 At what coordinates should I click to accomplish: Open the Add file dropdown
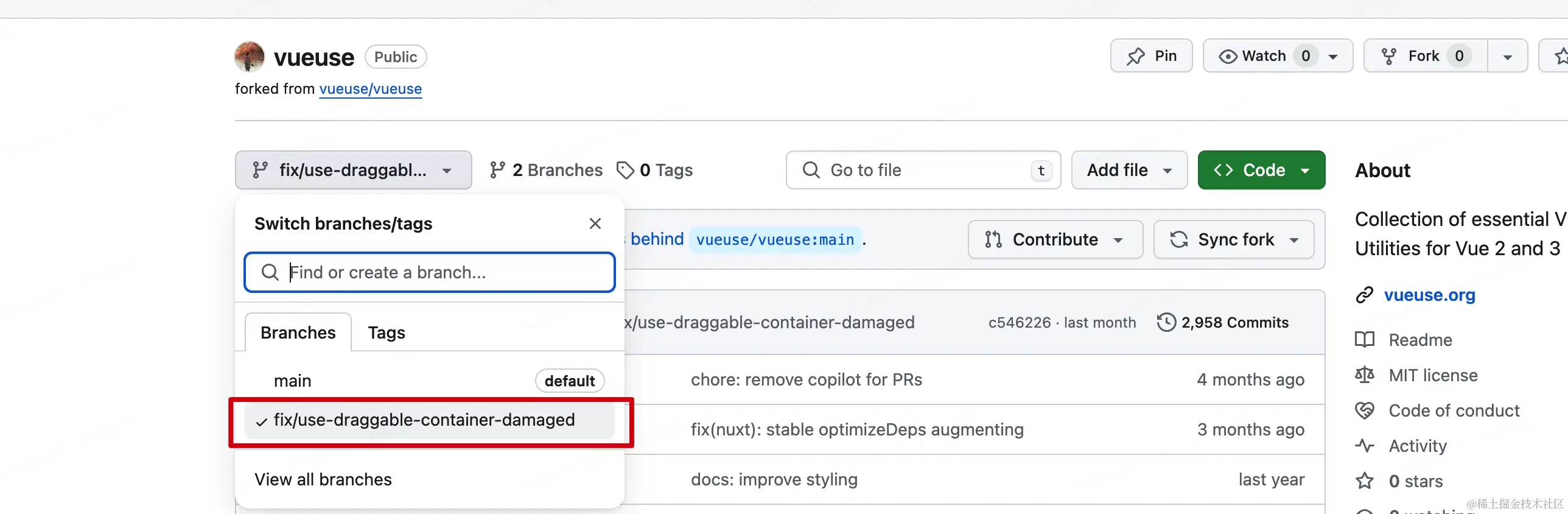[1129, 170]
